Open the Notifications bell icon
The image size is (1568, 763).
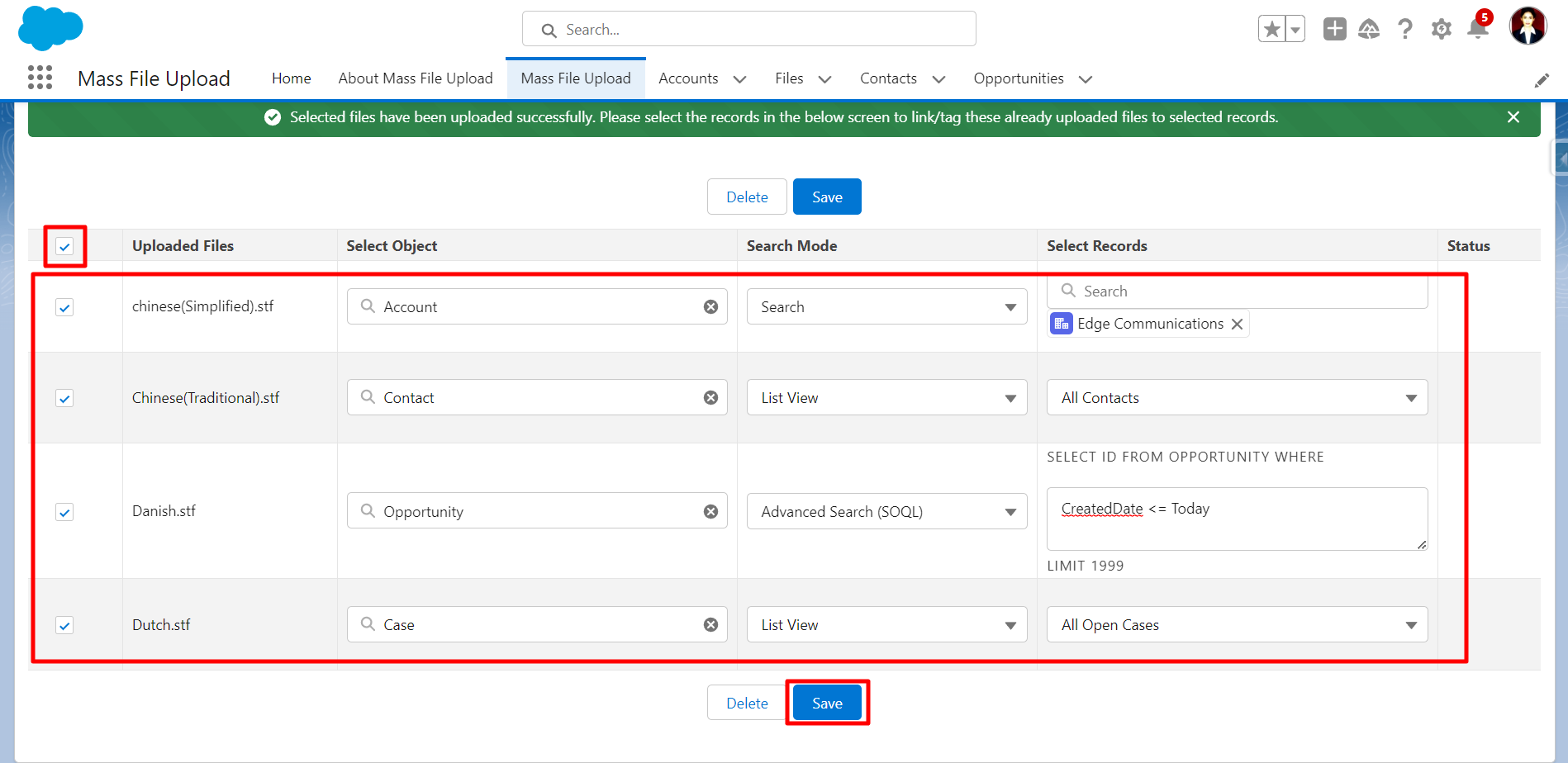pos(1478,28)
